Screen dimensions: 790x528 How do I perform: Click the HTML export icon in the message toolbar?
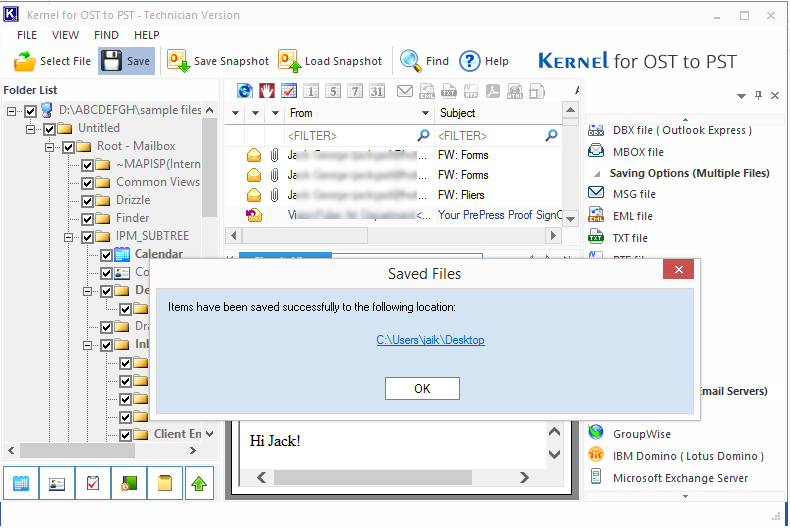pos(514,91)
